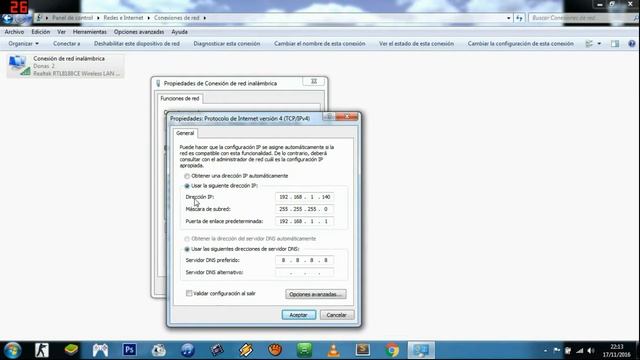Click the Explorer back navigation arrow
Screen dimensions: 640x360
(7, 18)
